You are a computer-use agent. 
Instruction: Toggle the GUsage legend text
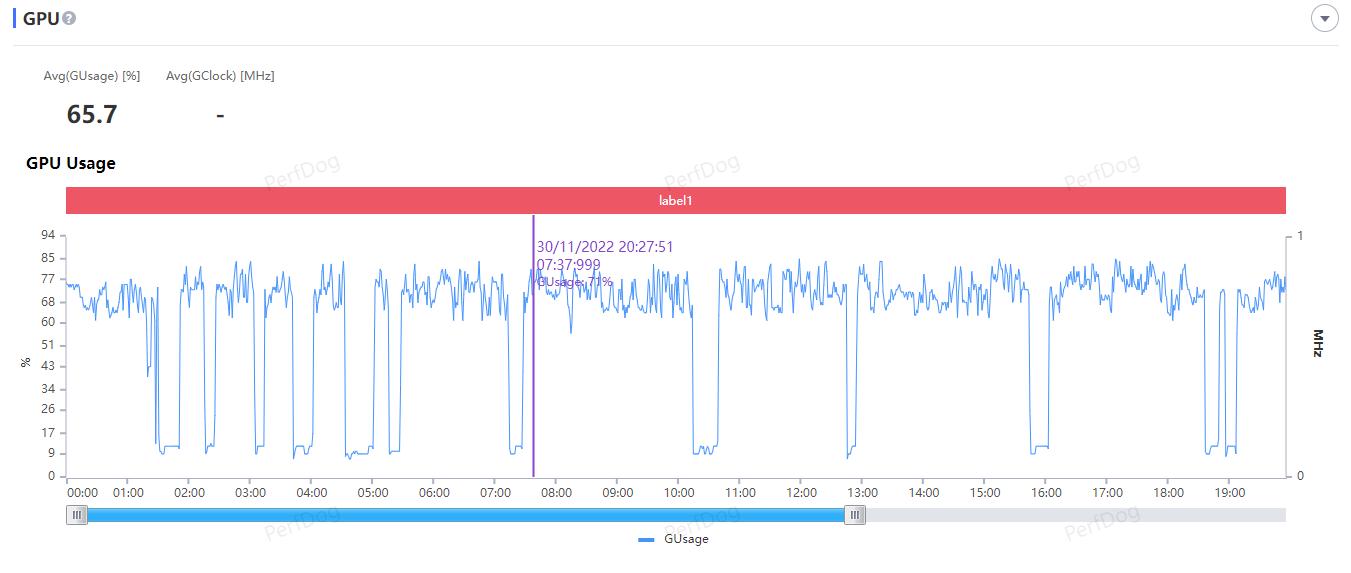pos(686,539)
